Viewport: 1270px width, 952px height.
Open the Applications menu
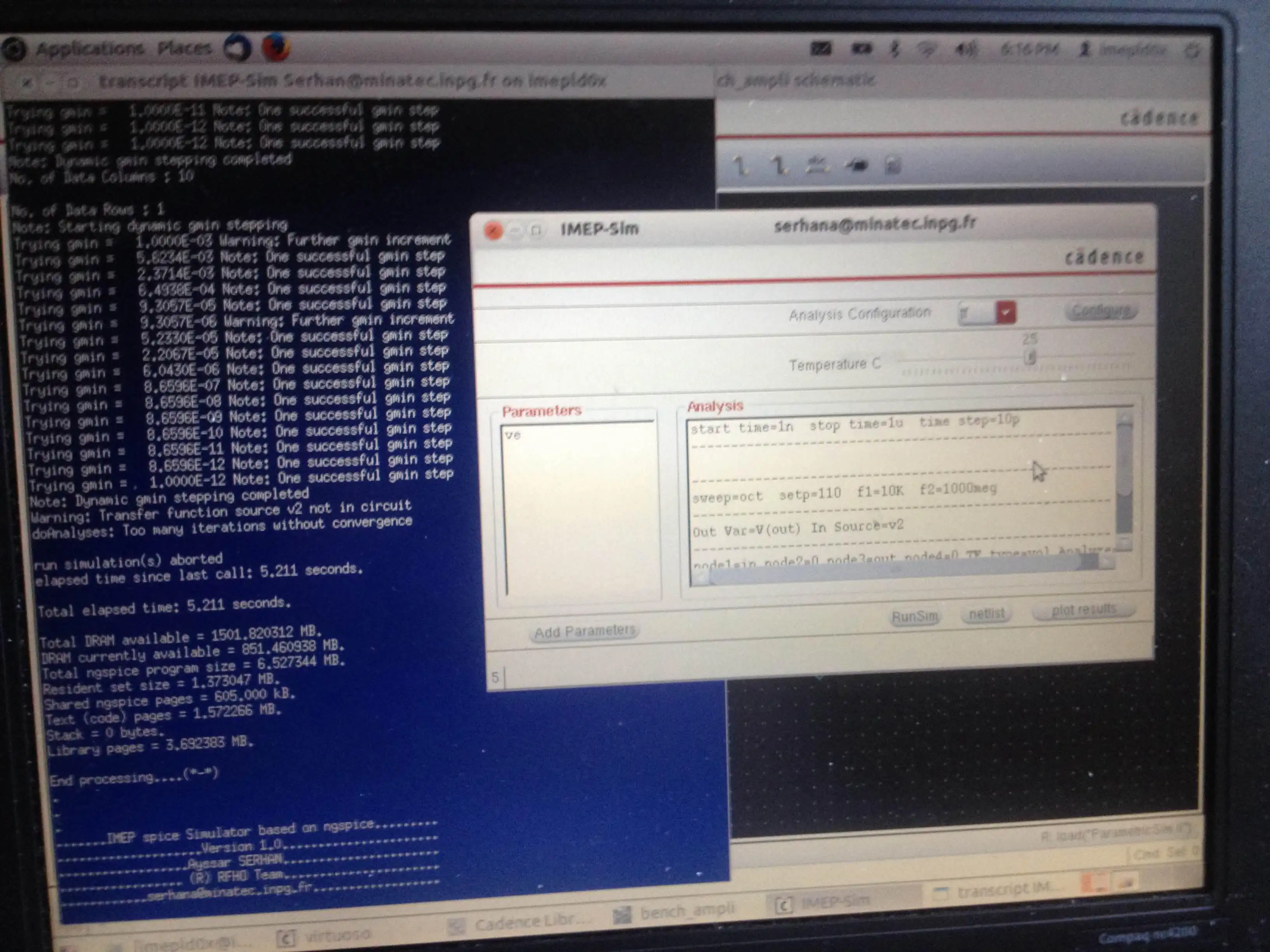tap(89, 49)
